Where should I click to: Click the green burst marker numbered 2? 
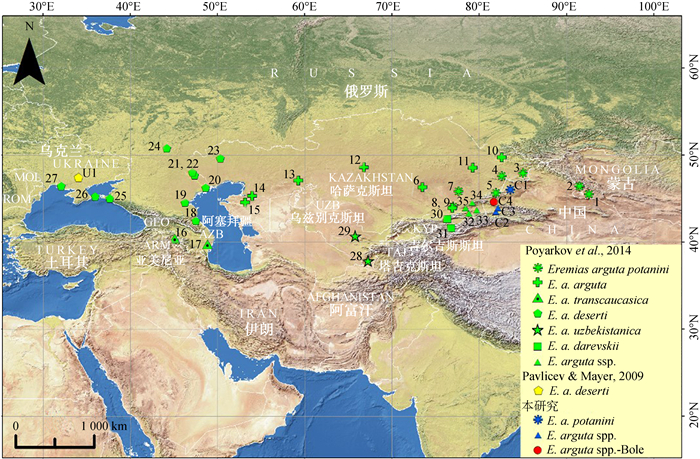tap(579, 187)
